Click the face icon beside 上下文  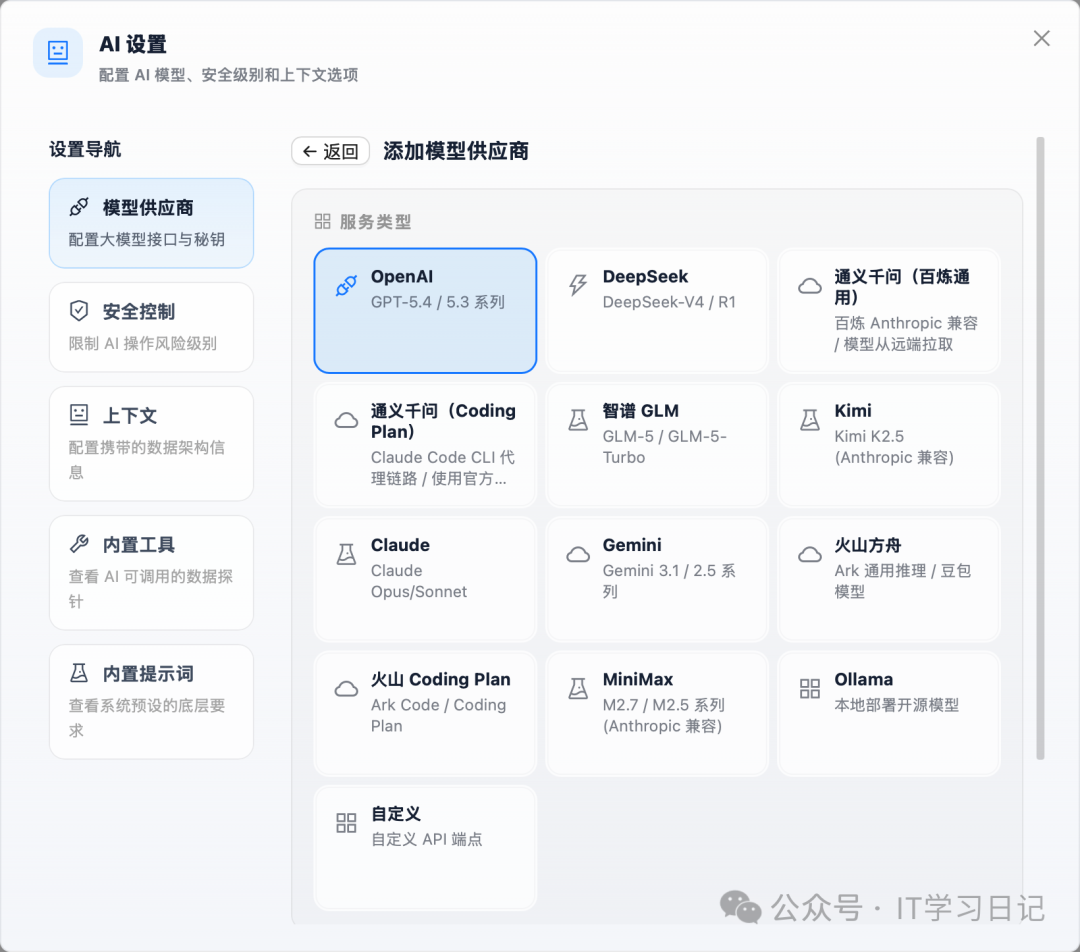(x=79, y=415)
